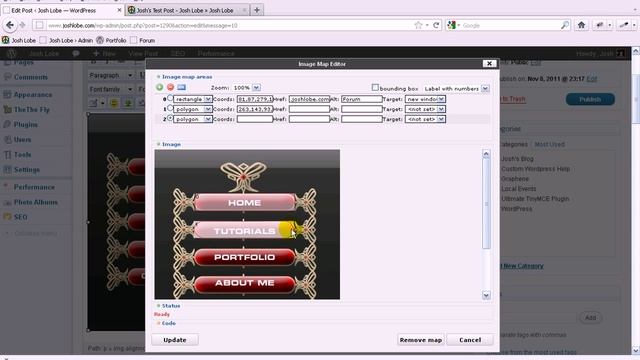The image size is (640, 360).
Task: Open Performance in WordPress sidebar
Action: pyautogui.click(x=34, y=187)
